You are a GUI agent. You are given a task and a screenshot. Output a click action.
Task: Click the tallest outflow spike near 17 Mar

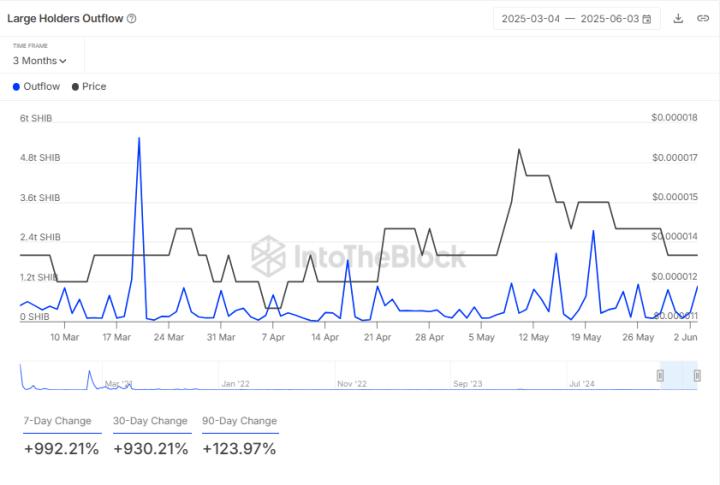[138, 139]
